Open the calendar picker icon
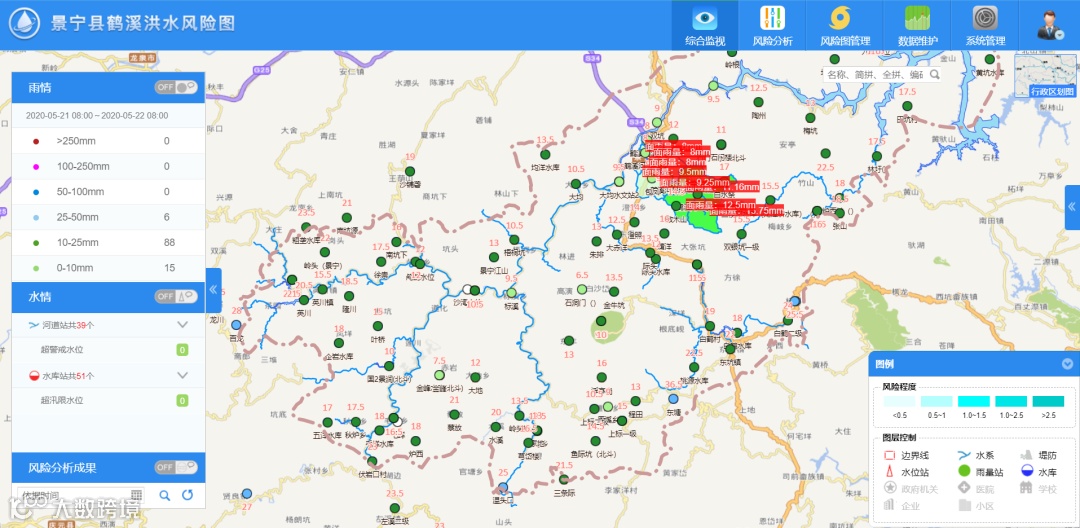 (x=136, y=495)
